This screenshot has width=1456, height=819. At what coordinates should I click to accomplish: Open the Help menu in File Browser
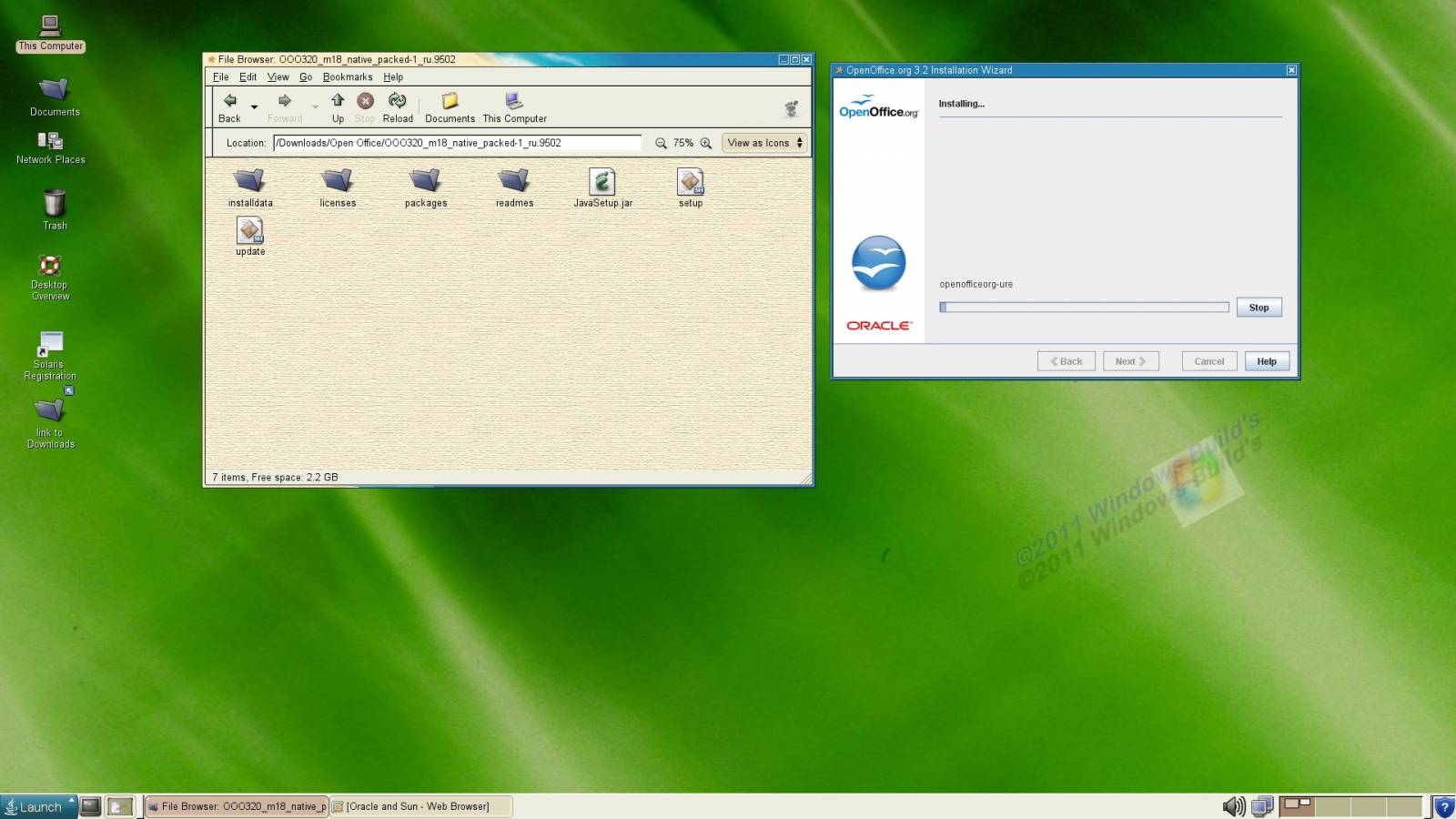pyautogui.click(x=393, y=77)
